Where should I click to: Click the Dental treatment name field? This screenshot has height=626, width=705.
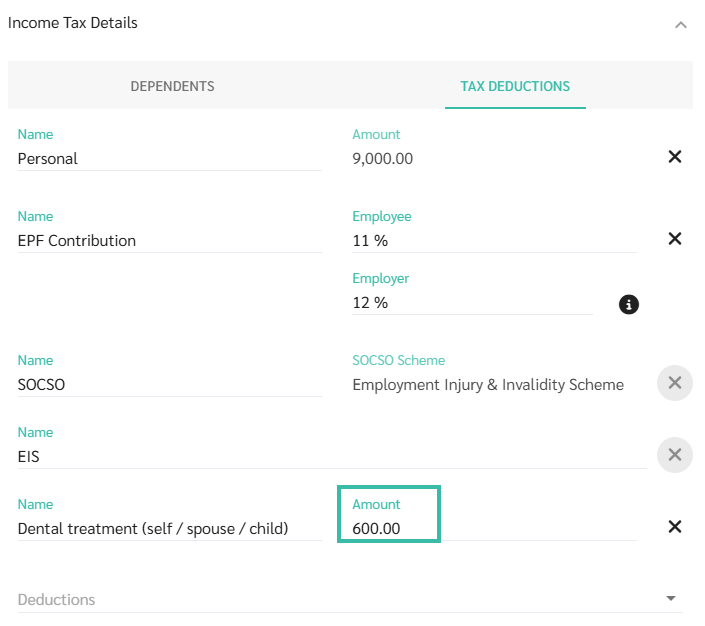click(x=169, y=528)
